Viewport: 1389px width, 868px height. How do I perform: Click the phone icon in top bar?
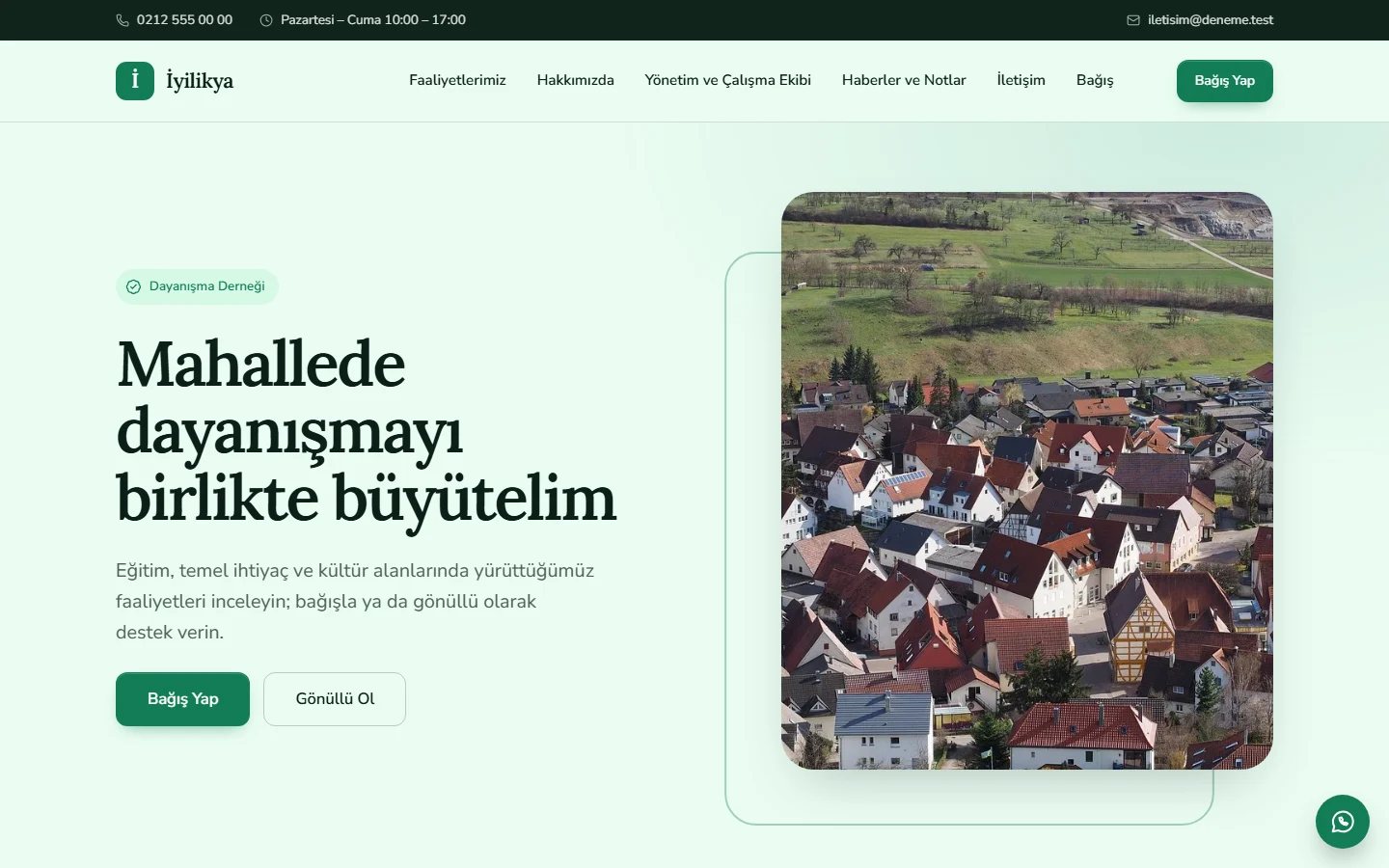pyautogui.click(x=123, y=20)
